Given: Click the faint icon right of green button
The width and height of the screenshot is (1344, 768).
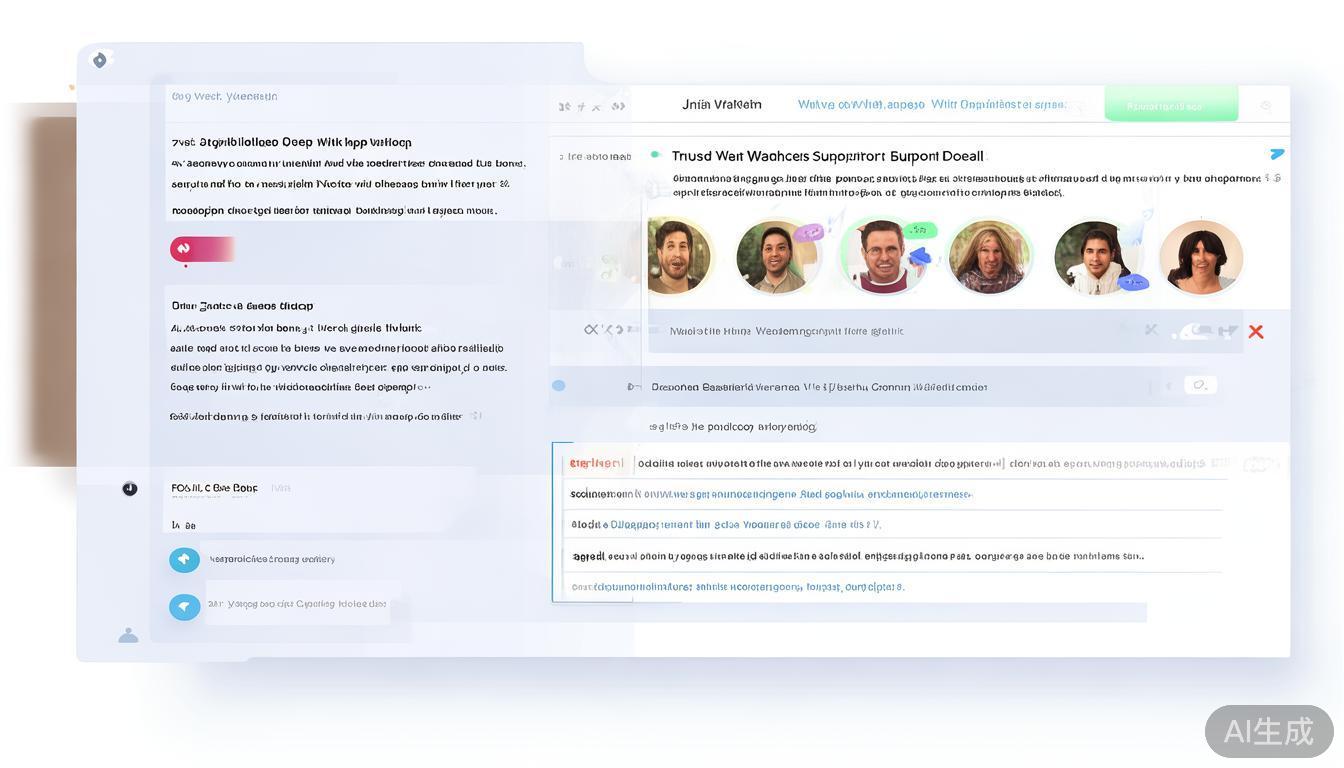Looking at the screenshot, I should click(x=1266, y=106).
